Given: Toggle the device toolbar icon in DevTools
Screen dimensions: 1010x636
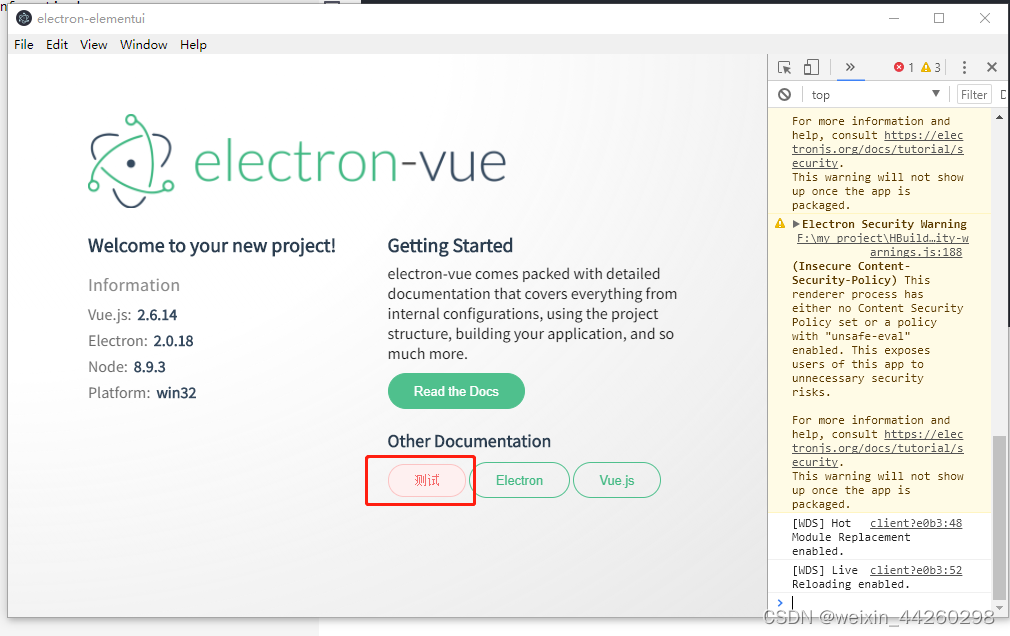Looking at the screenshot, I should pos(811,67).
